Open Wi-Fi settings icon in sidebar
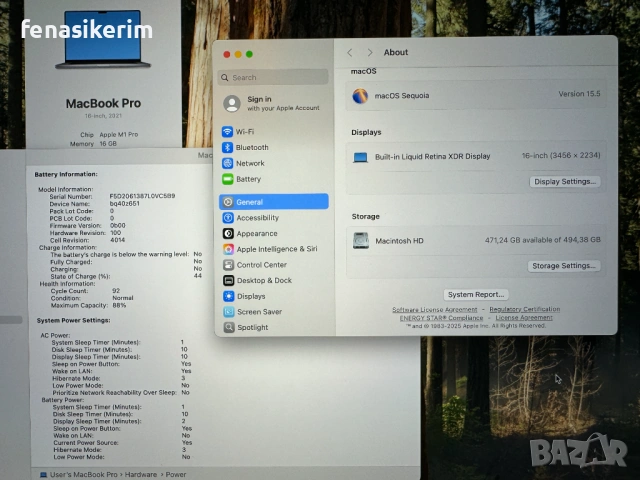This screenshot has height=480, width=640. (227, 131)
